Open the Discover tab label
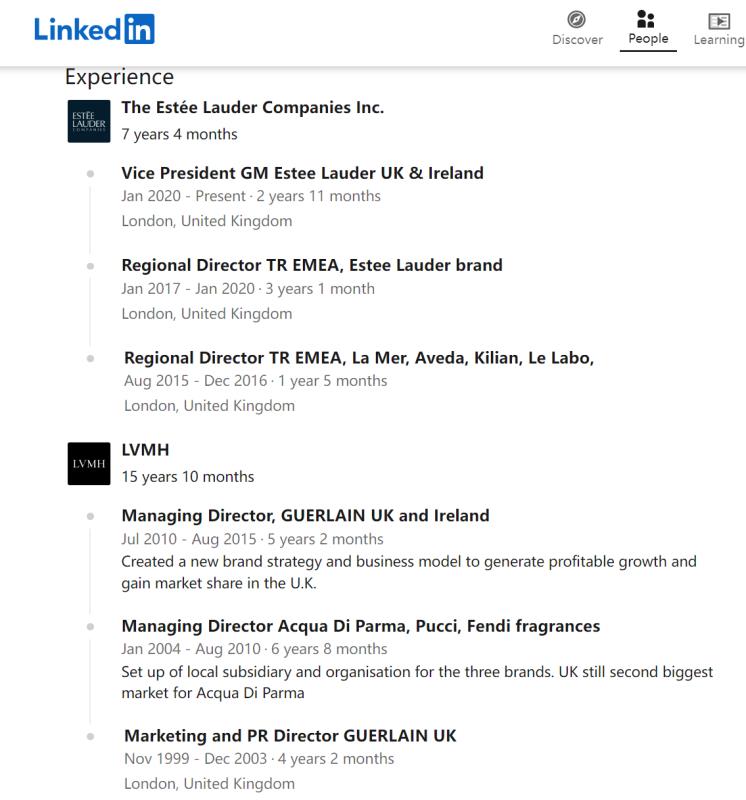The width and height of the screenshot is (746, 800). 577,40
